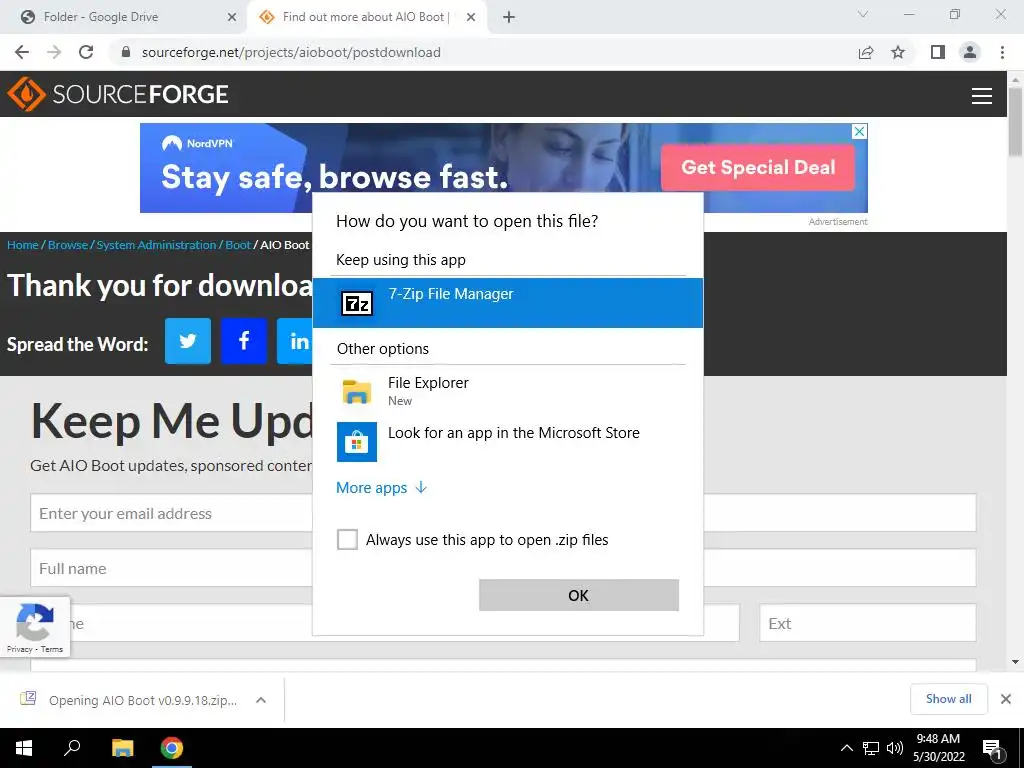
Task: Open SourceForge hamburger menu
Action: click(982, 95)
